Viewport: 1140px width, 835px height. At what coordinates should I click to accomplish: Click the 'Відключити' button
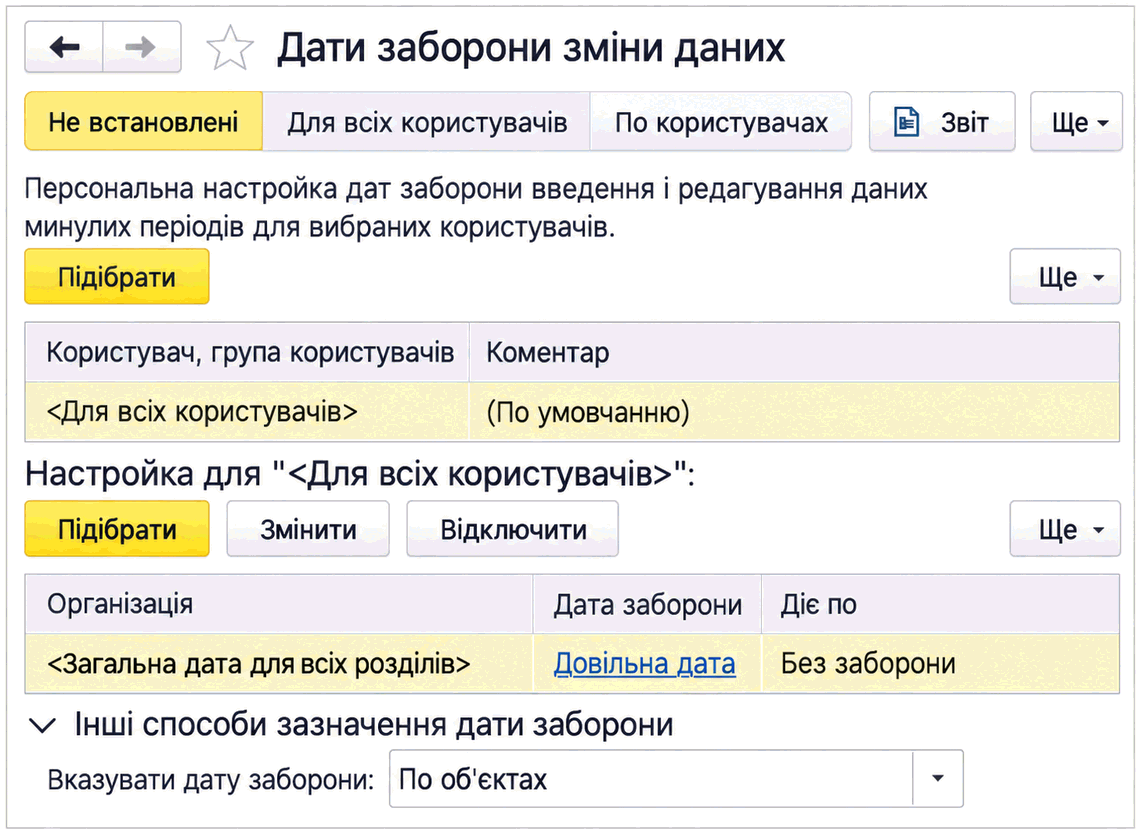[513, 529]
